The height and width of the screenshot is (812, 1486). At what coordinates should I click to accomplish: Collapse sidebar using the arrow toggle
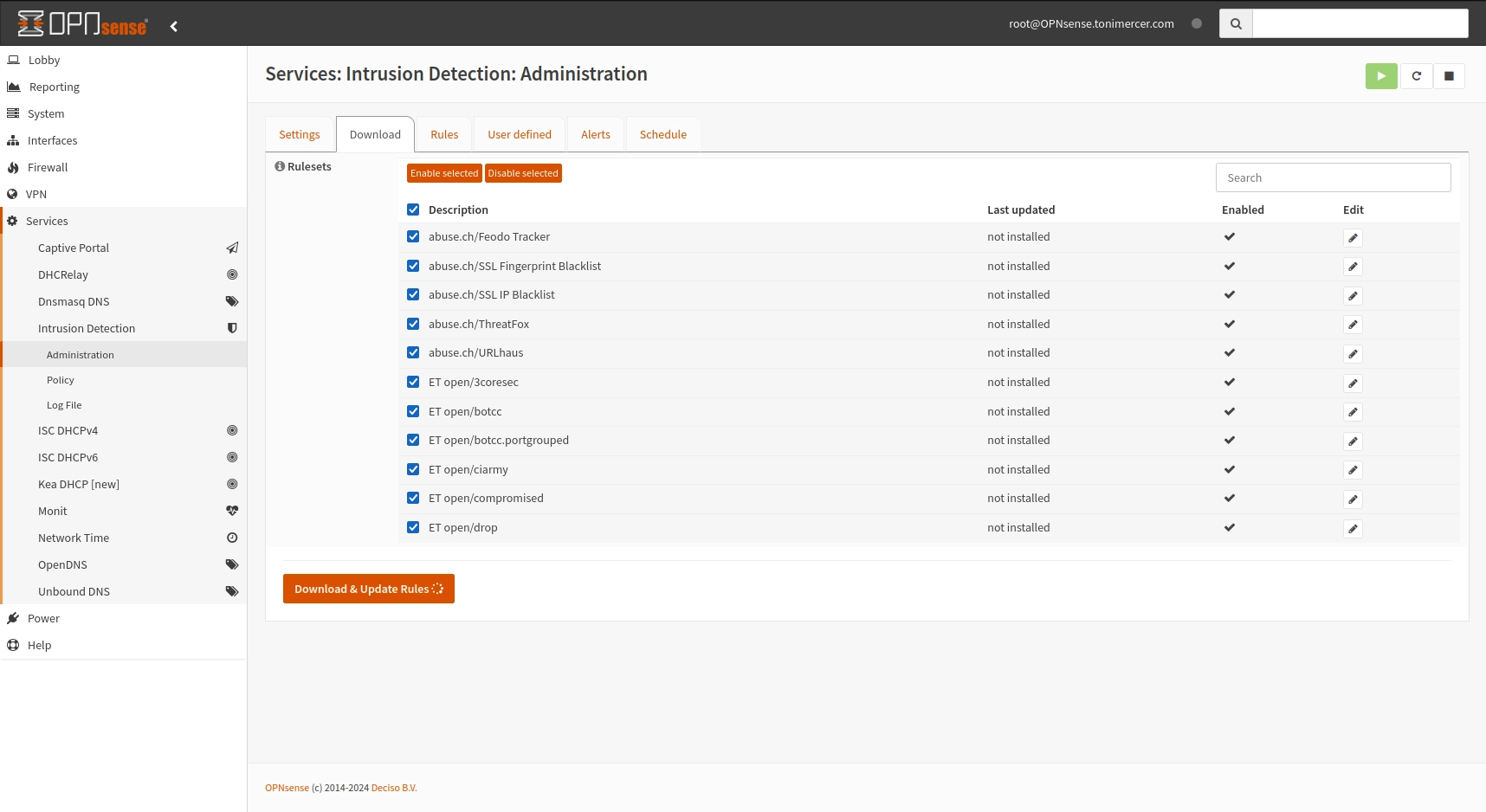(x=174, y=26)
